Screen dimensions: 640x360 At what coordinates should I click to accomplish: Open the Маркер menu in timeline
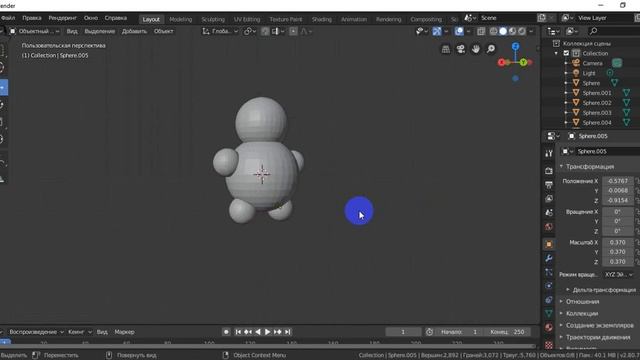[x=124, y=332]
